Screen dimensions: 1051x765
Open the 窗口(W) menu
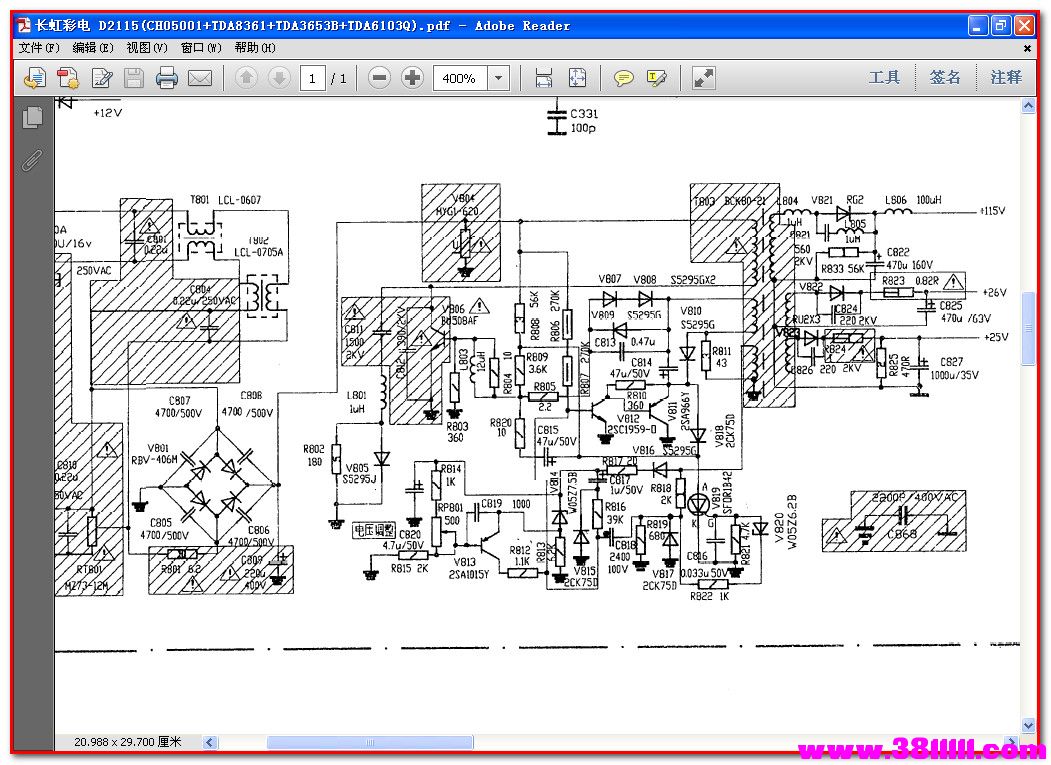[x=201, y=48]
